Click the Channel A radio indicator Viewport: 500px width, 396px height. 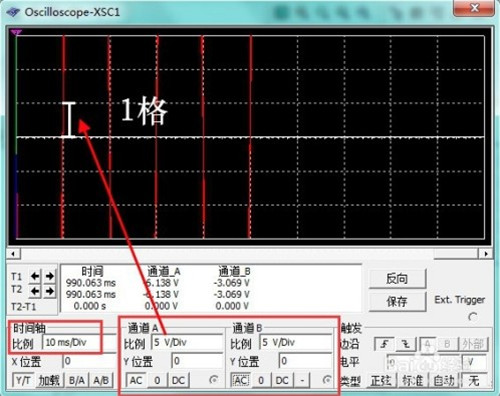point(214,380)
